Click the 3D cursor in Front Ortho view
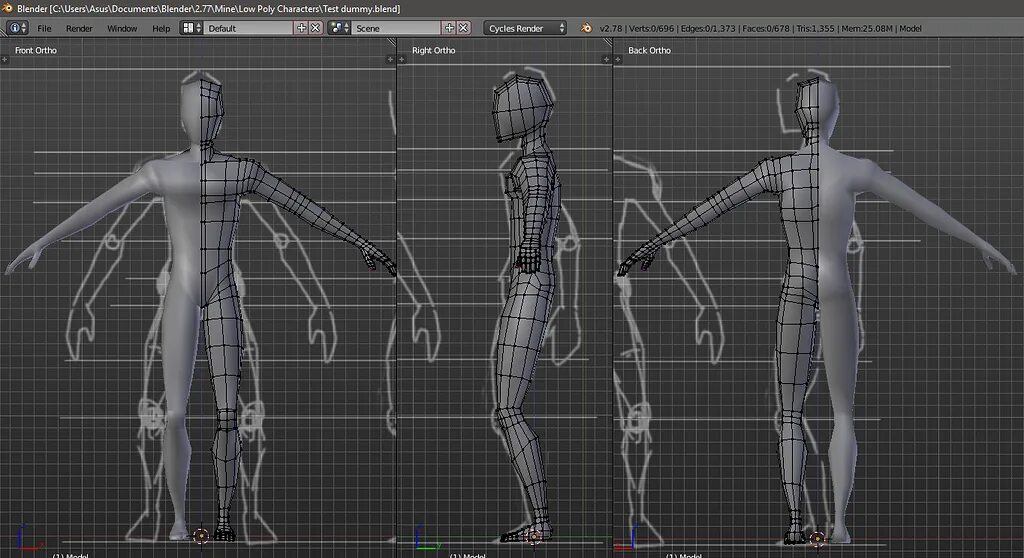Screen dimensions: 1024x558 [201, 537]
